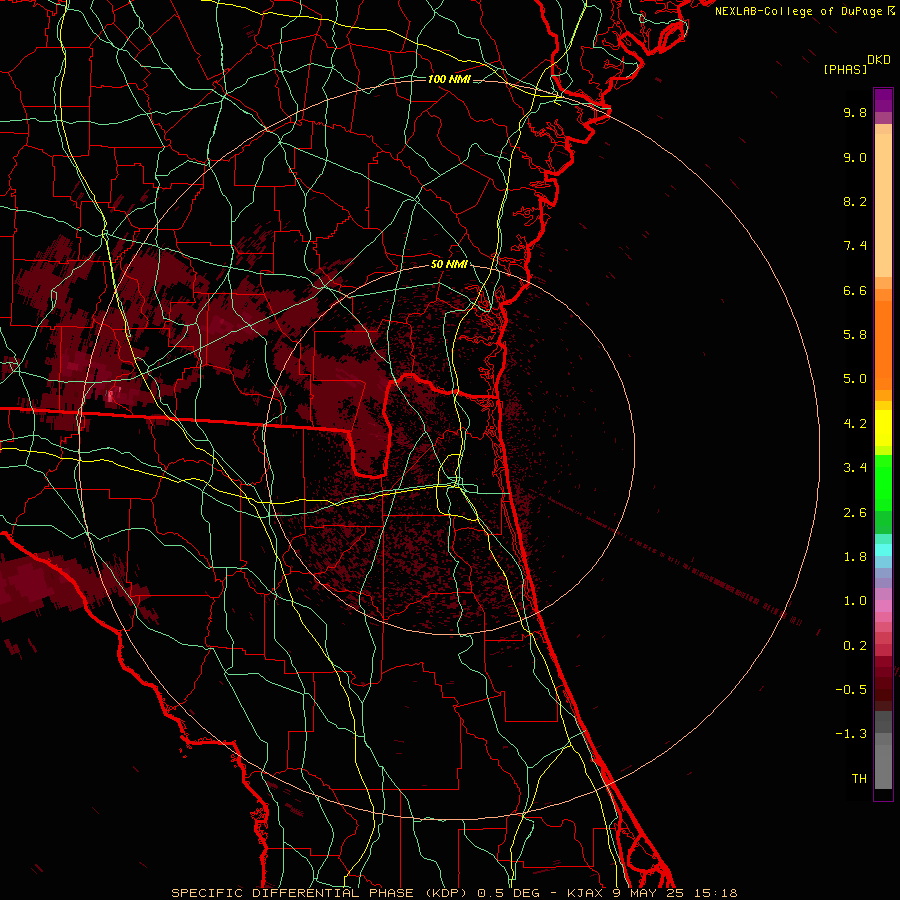The width and height of the screenshot is (900, 900).
Task: Select the 5.8 value on color scale
Action: tap(855, 335)
